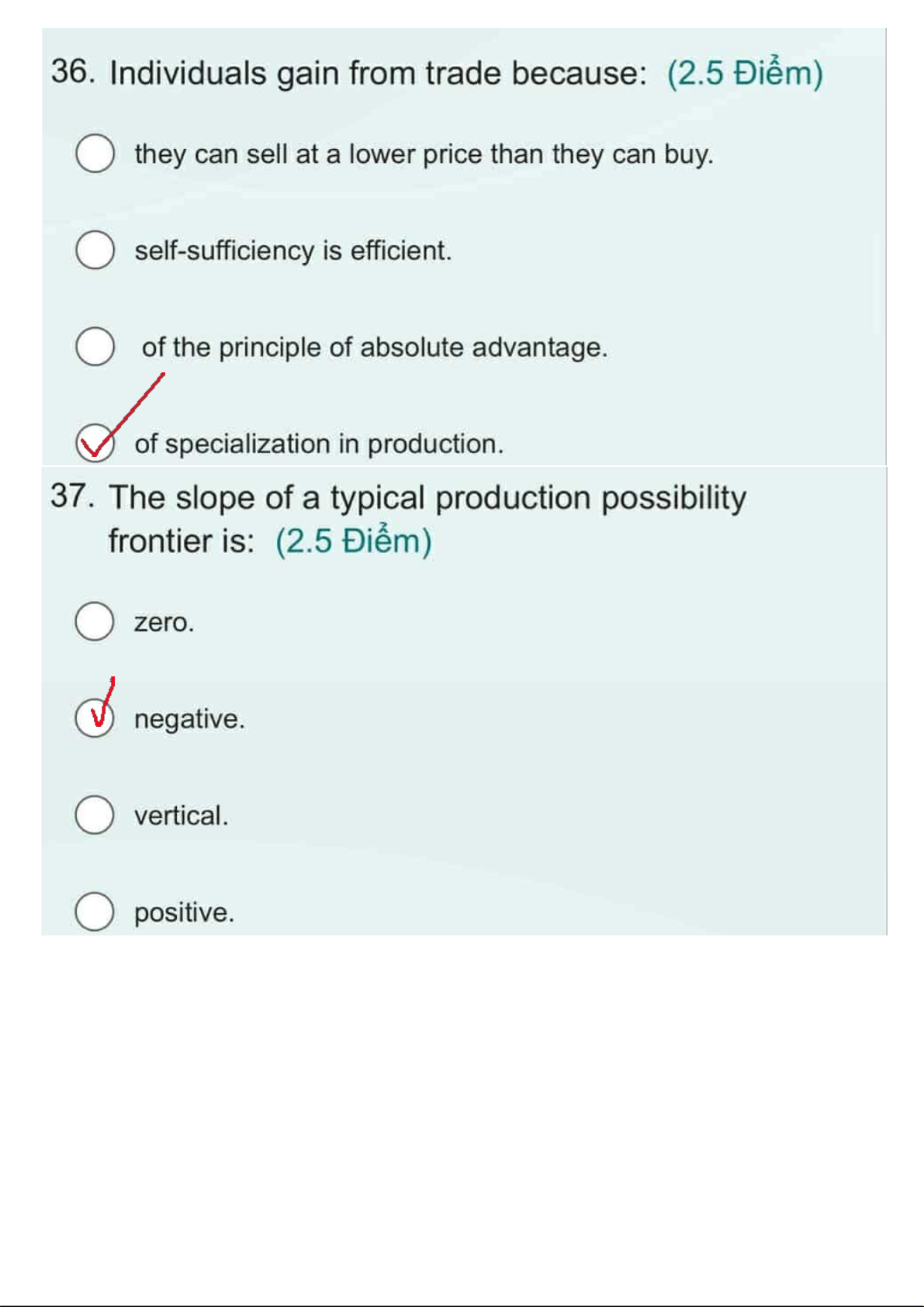Click the 'positive.' answer label text
This screenshot has height=1307, width=924.
click(184, 912)
